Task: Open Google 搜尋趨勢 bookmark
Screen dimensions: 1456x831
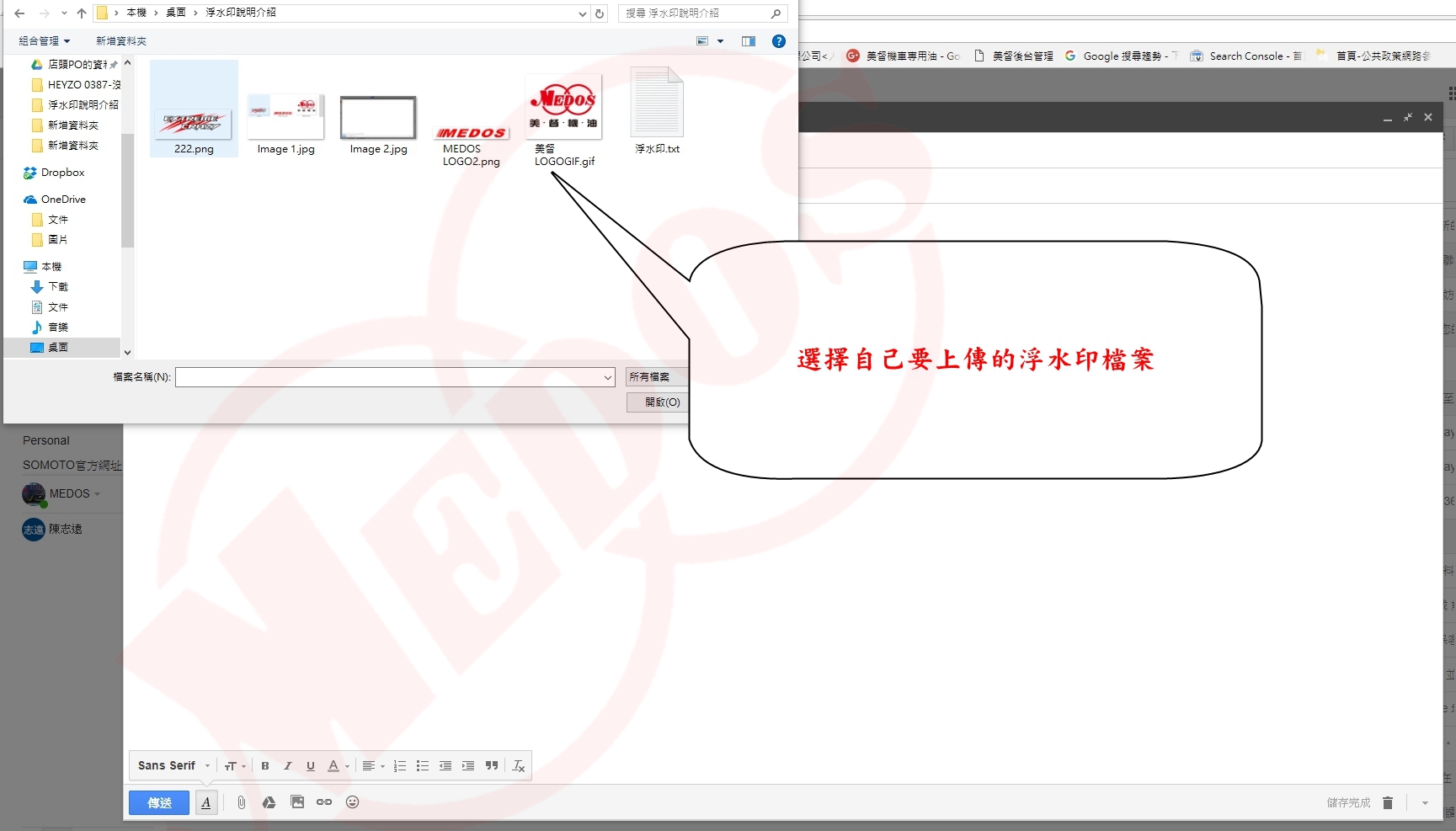Action: [x=1121, y=56]
